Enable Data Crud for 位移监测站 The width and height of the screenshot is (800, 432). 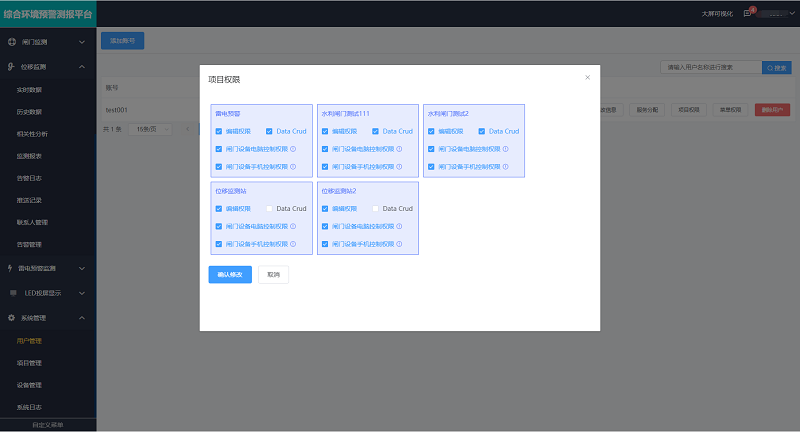coord(270,209)
